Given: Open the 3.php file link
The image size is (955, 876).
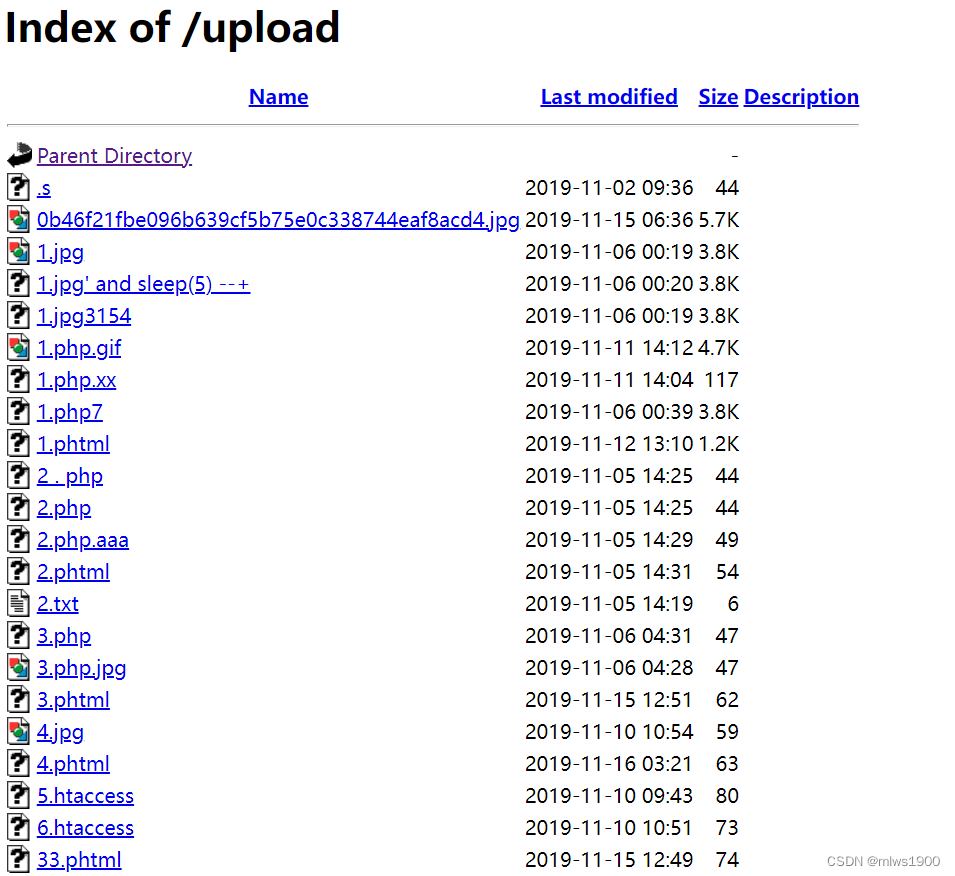Looking at the screenshot, I should [64, 636].
